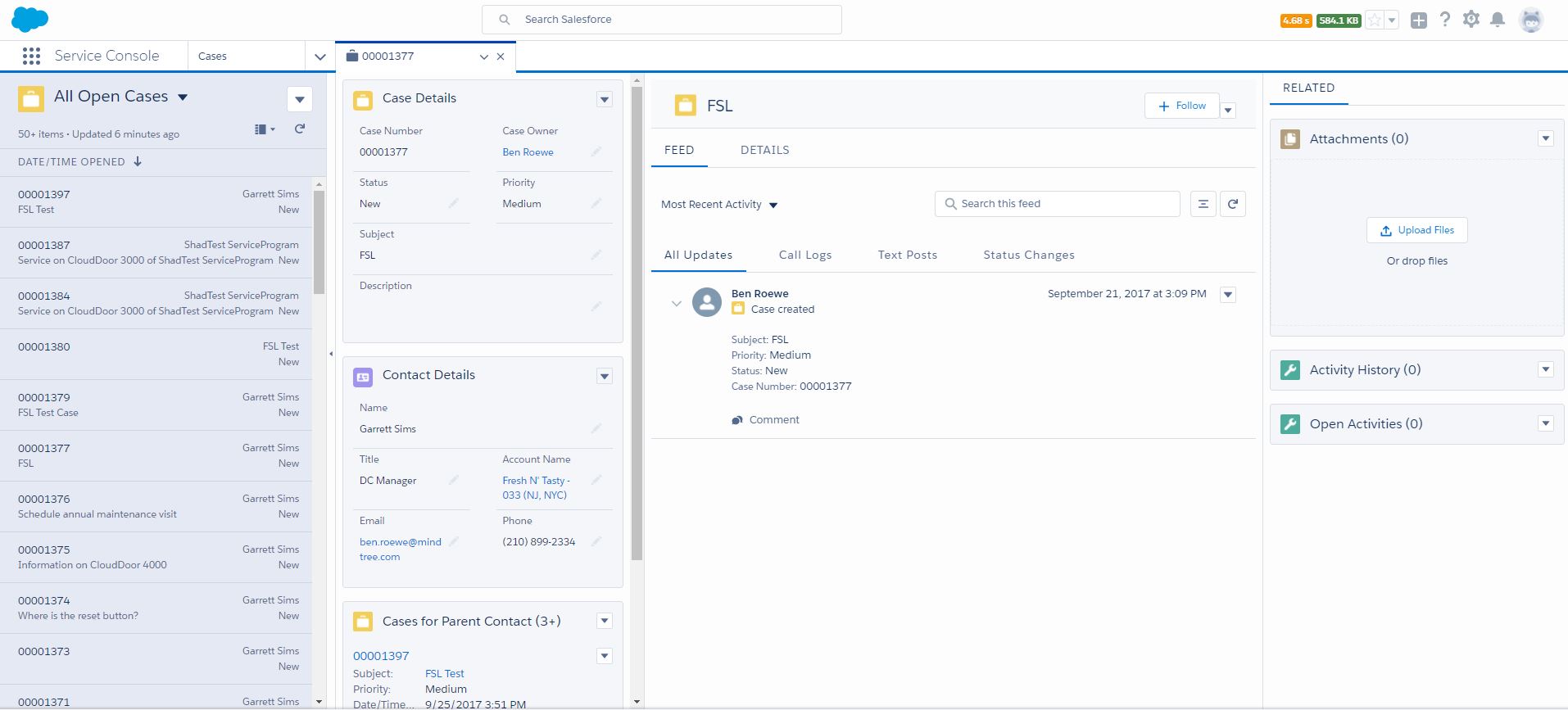Screen dimensions: 1568x710
Task: Open the Ben Roewe case owner link
Action: [x=528, y=152]
